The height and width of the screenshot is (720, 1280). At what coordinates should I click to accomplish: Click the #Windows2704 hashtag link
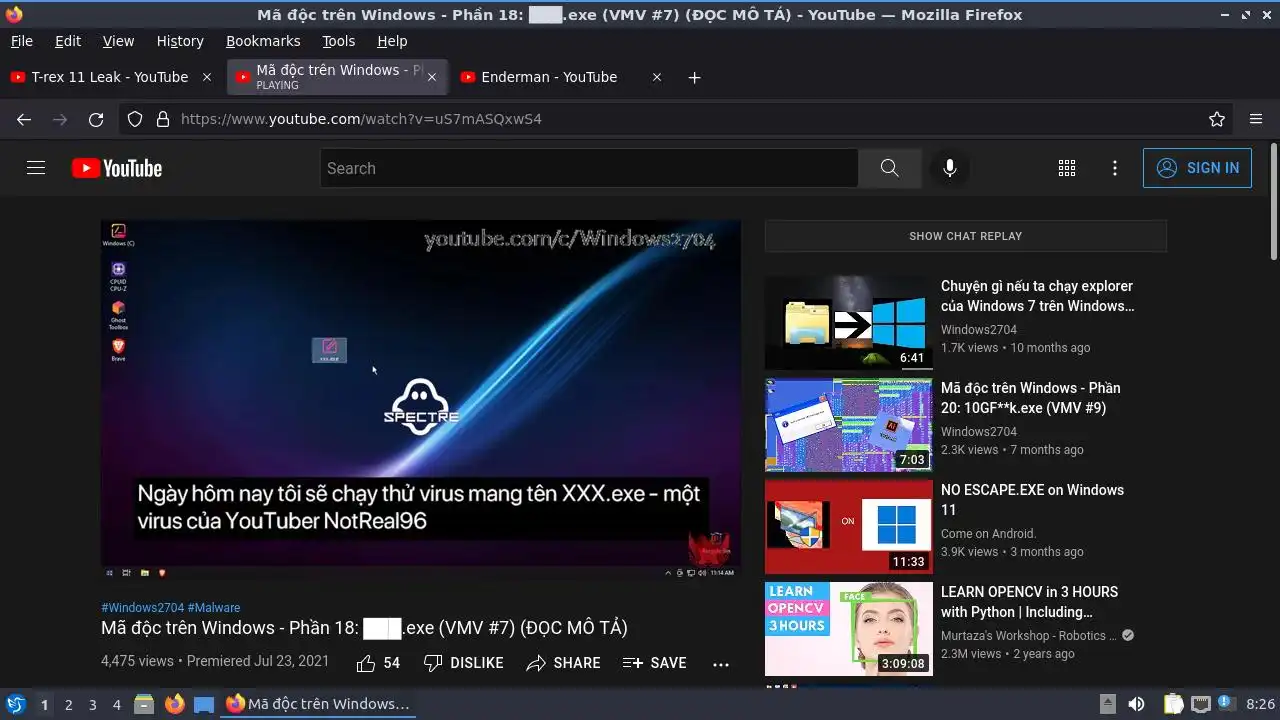coord(142,608)
